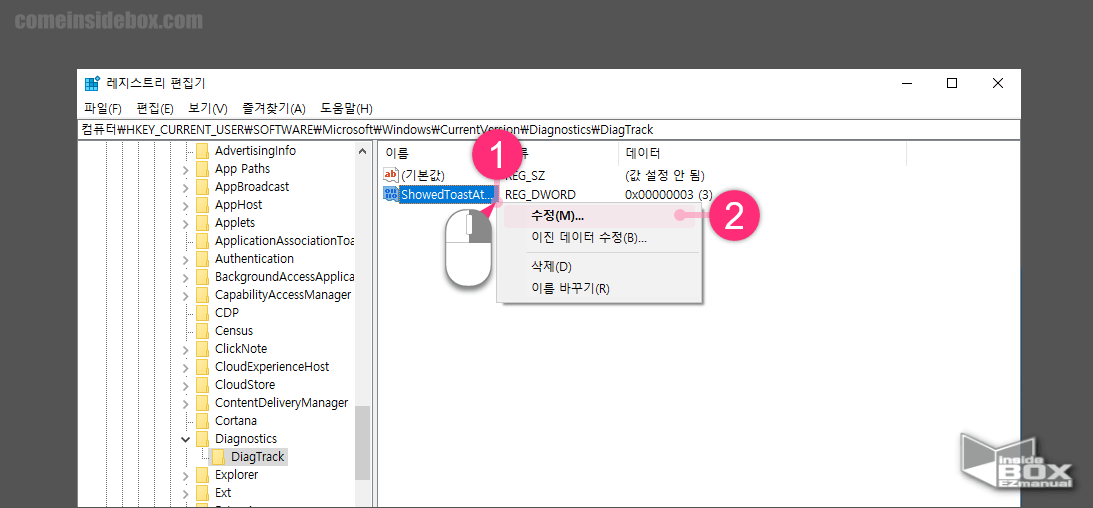Click the AppHost folder icon
The width and height of the screenshot is (1093, 508).
pyautogui.click(x=203, y=205)
